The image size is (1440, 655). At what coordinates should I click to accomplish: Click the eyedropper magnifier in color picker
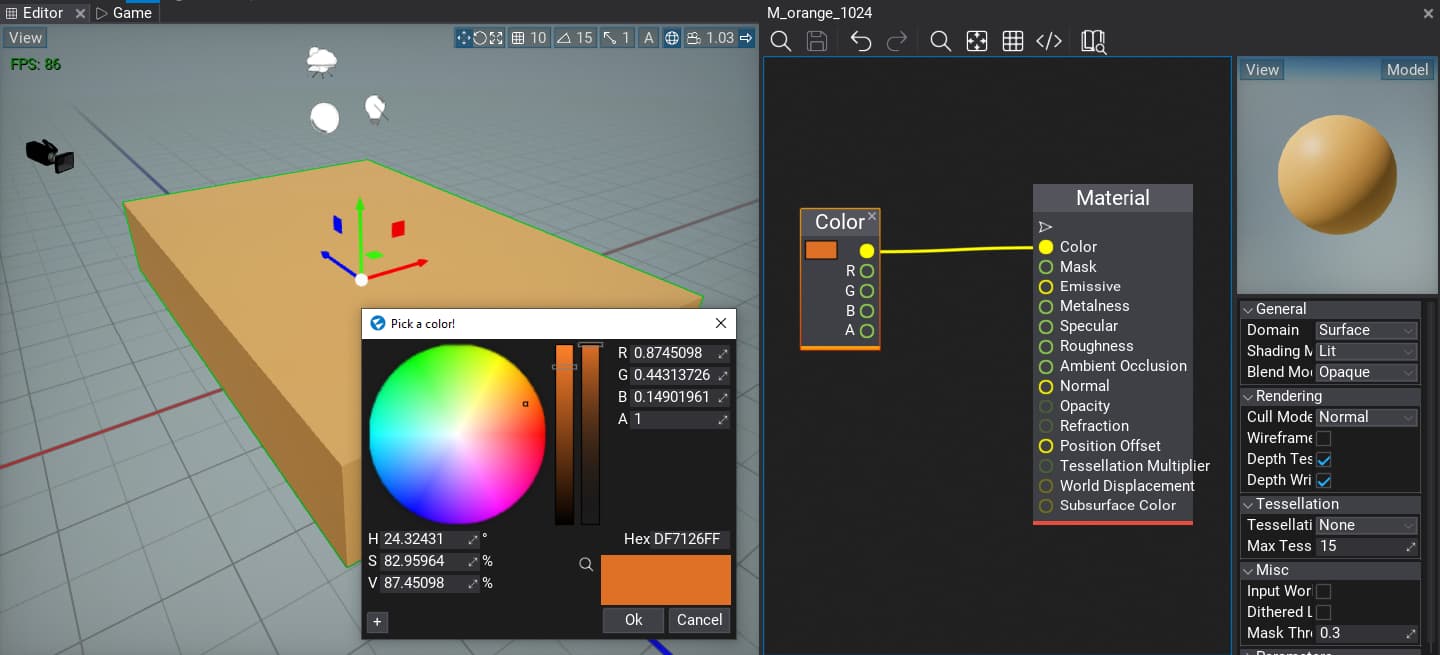click(x=586, y=565)
